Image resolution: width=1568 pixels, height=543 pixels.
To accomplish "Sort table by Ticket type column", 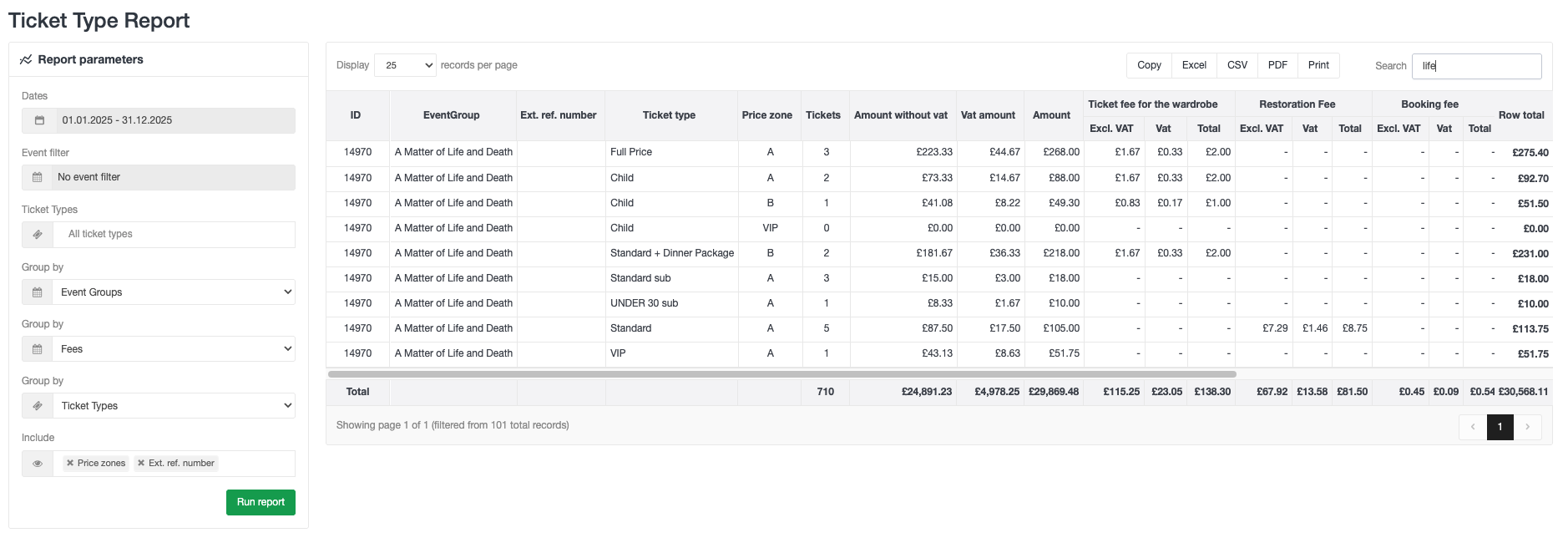I will [x=669, y=115].
